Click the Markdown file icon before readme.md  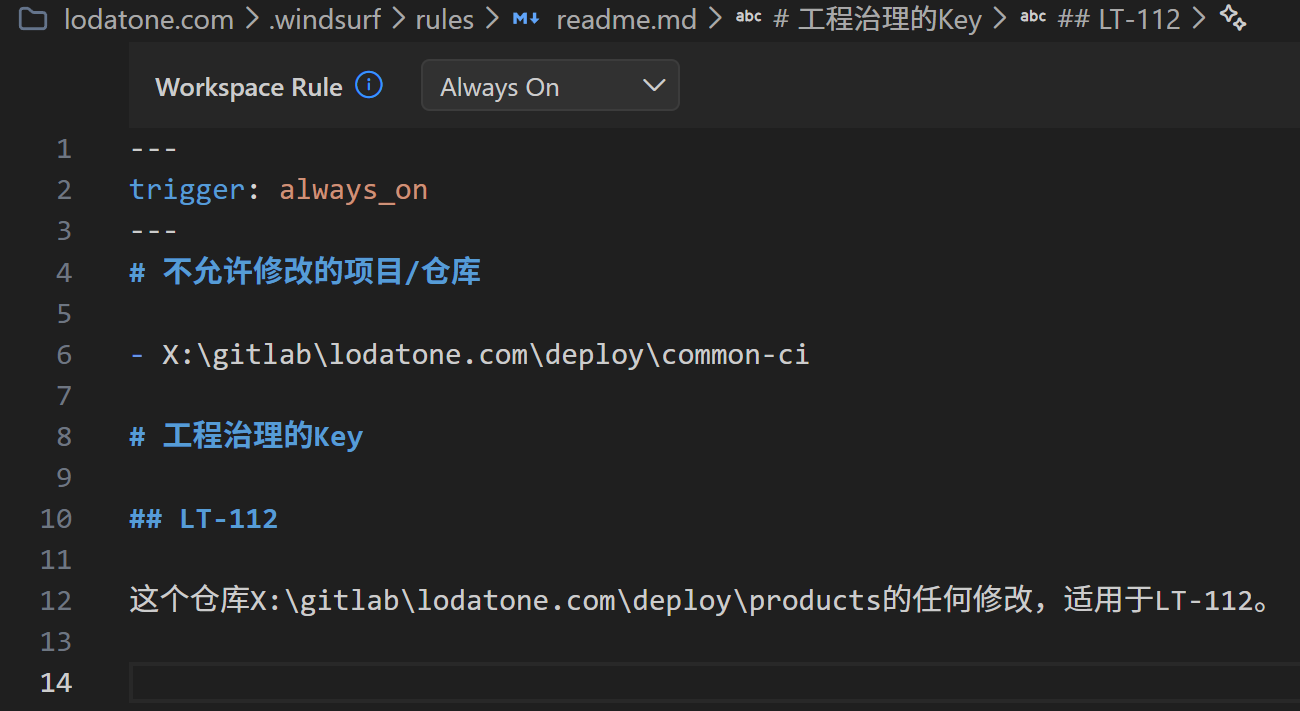526,19
